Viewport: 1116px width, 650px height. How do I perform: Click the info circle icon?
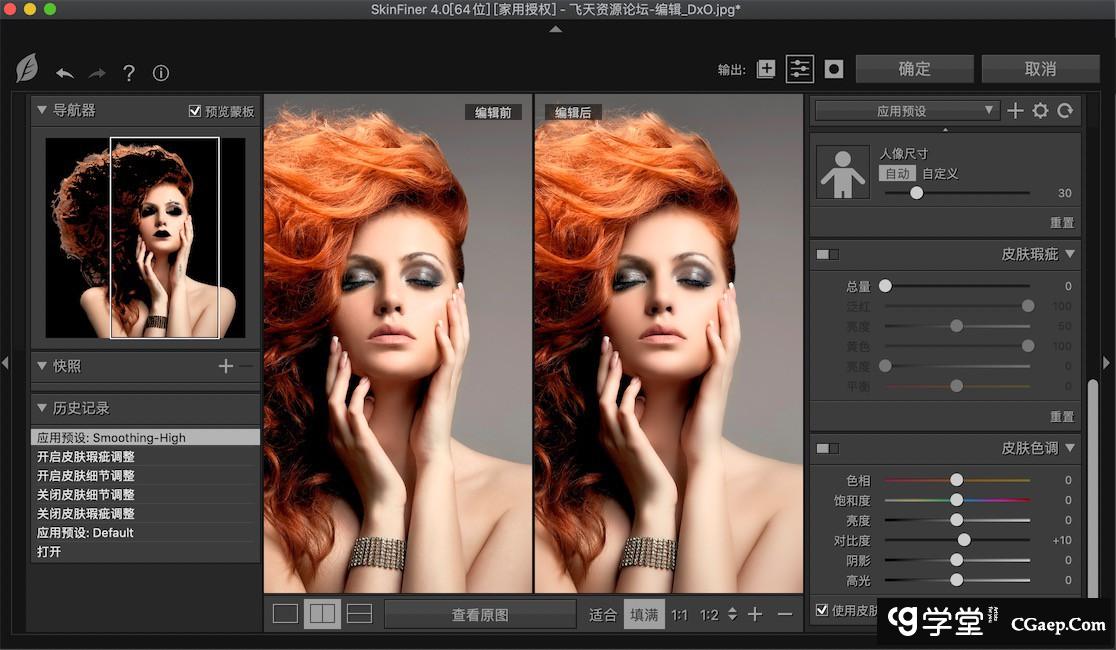(x=160, y=73)
